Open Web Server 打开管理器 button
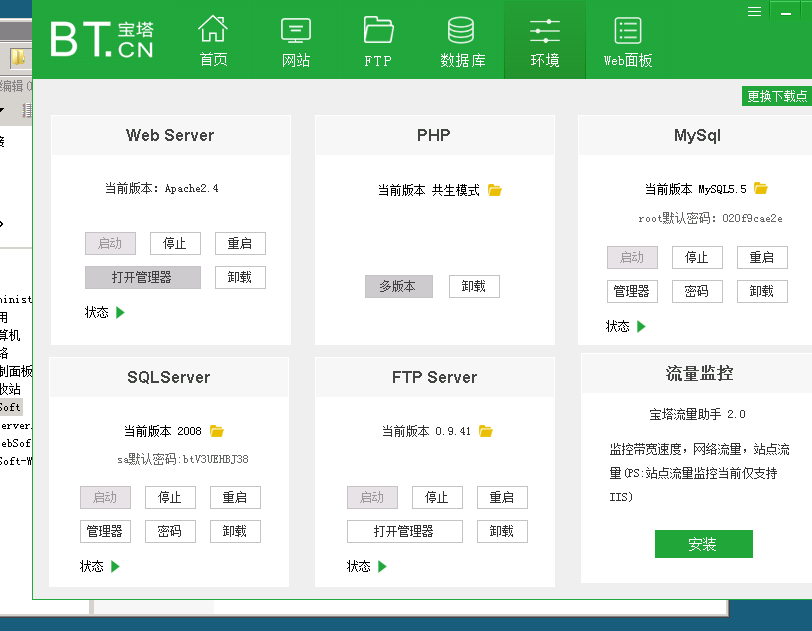Viewport: 812px width, 631px height. (x=142, y=277)
